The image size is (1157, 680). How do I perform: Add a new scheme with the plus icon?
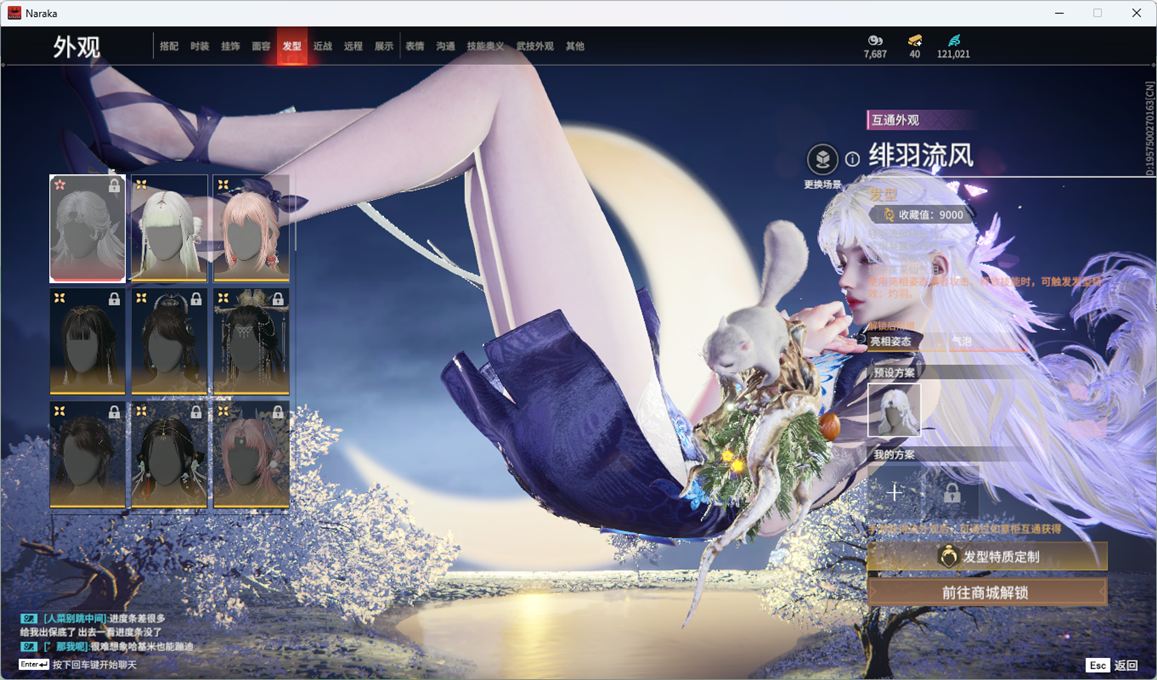(x=895, y=492)
